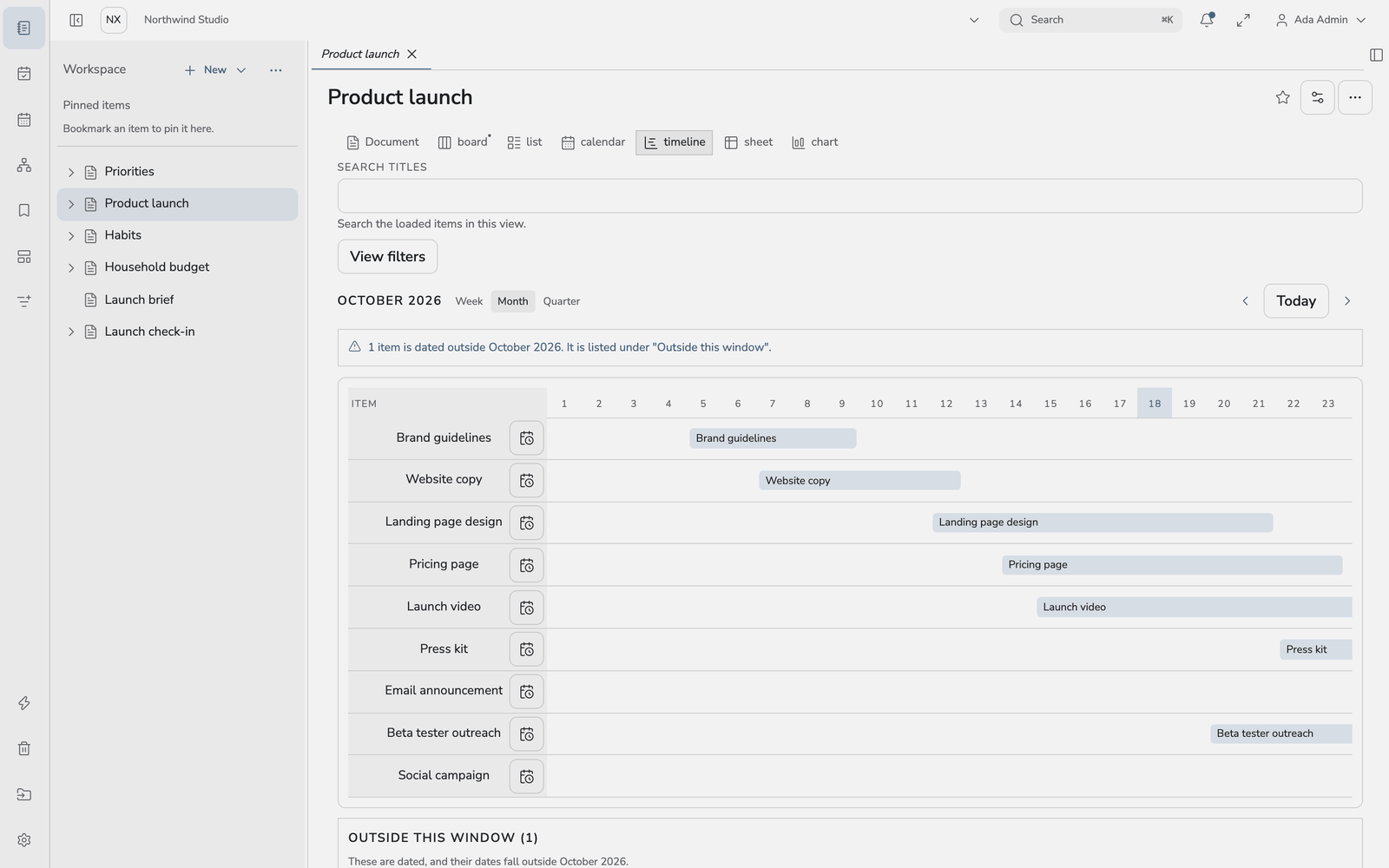Screen dimensions: 1389x868
Task: Click the Landing page design timeline bar
Action: tap(1103, 523)
